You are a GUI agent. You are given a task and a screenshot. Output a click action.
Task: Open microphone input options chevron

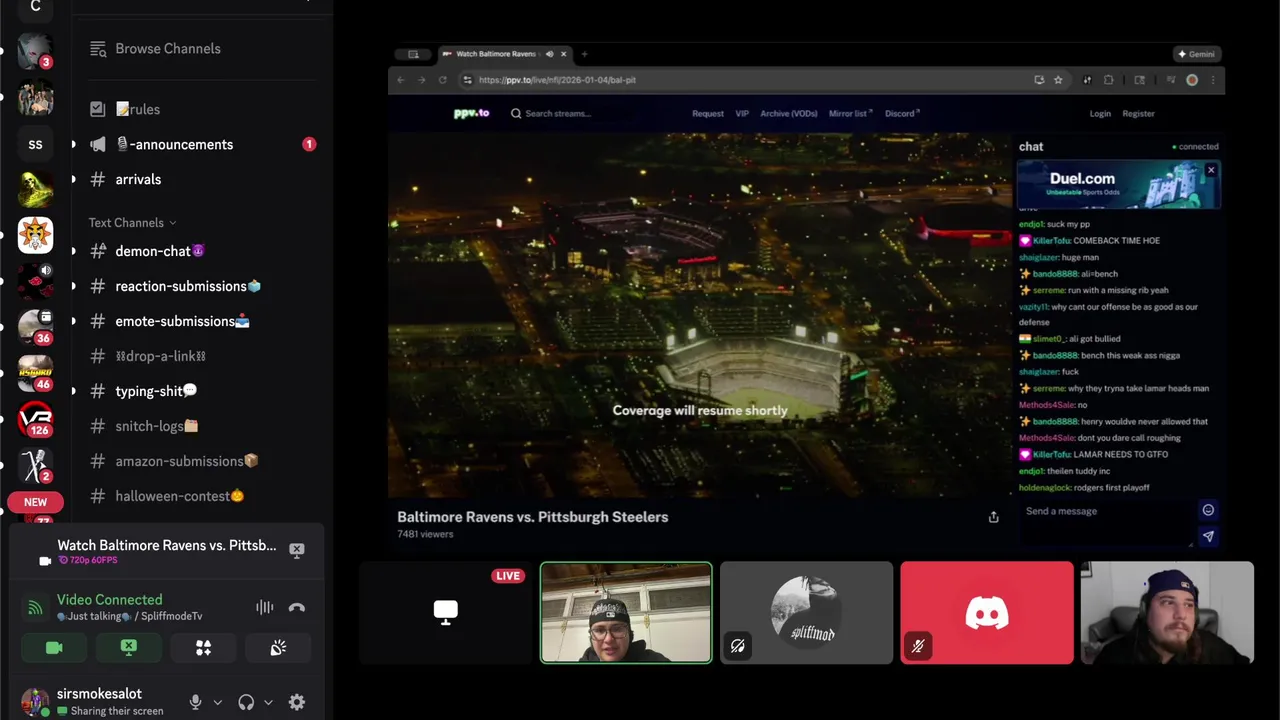[x=218, y=702]
